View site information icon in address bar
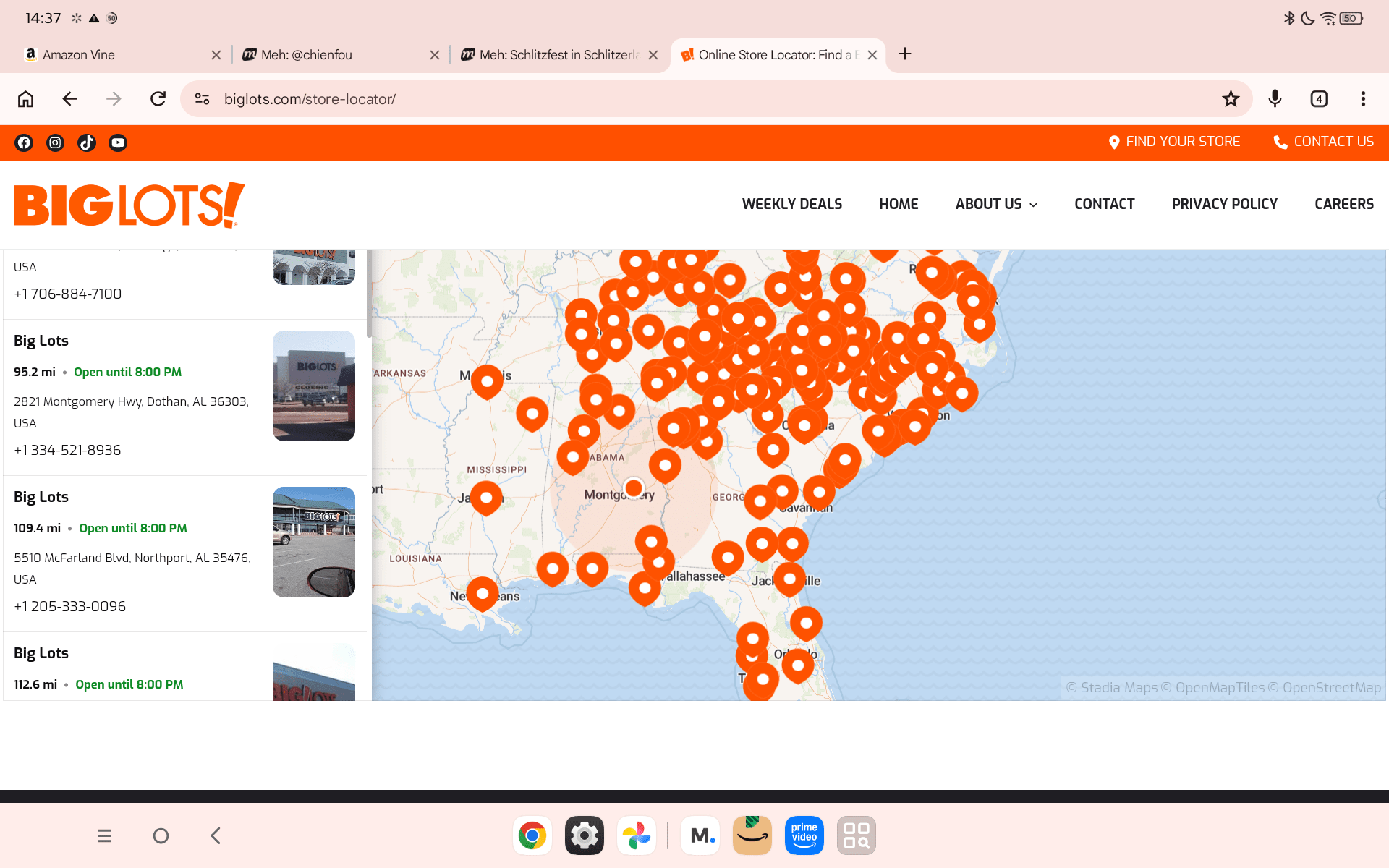 (x=203, y=99)
